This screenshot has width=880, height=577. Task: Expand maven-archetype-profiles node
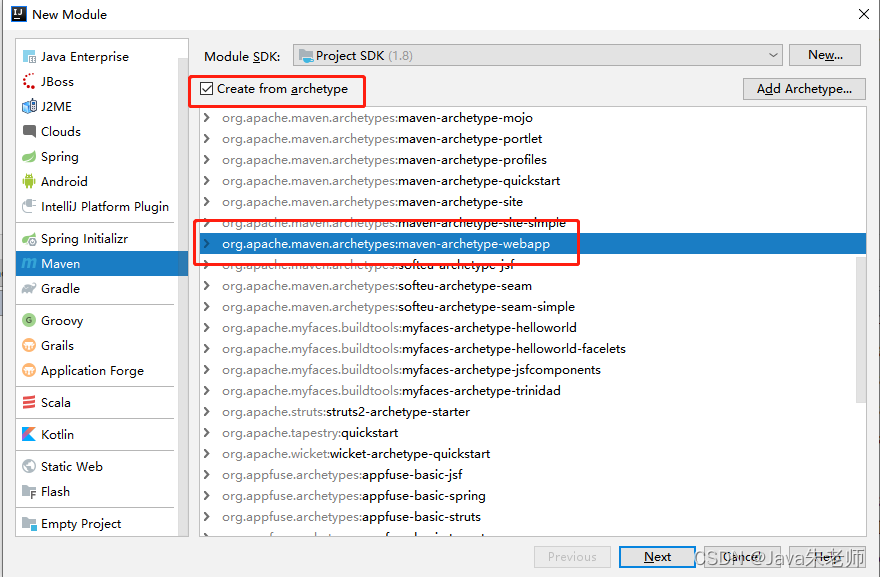pos(207,159)
